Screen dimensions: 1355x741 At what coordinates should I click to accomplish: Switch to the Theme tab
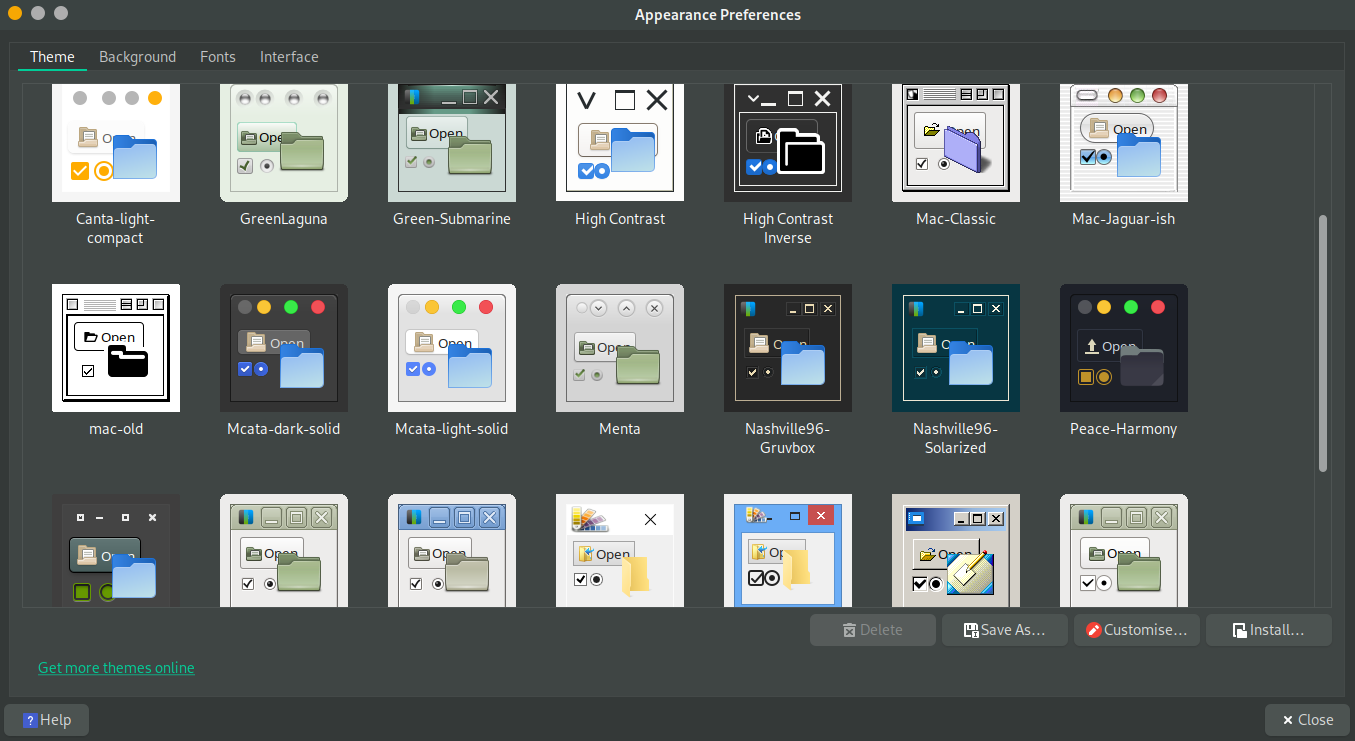[x=52, y=57]
